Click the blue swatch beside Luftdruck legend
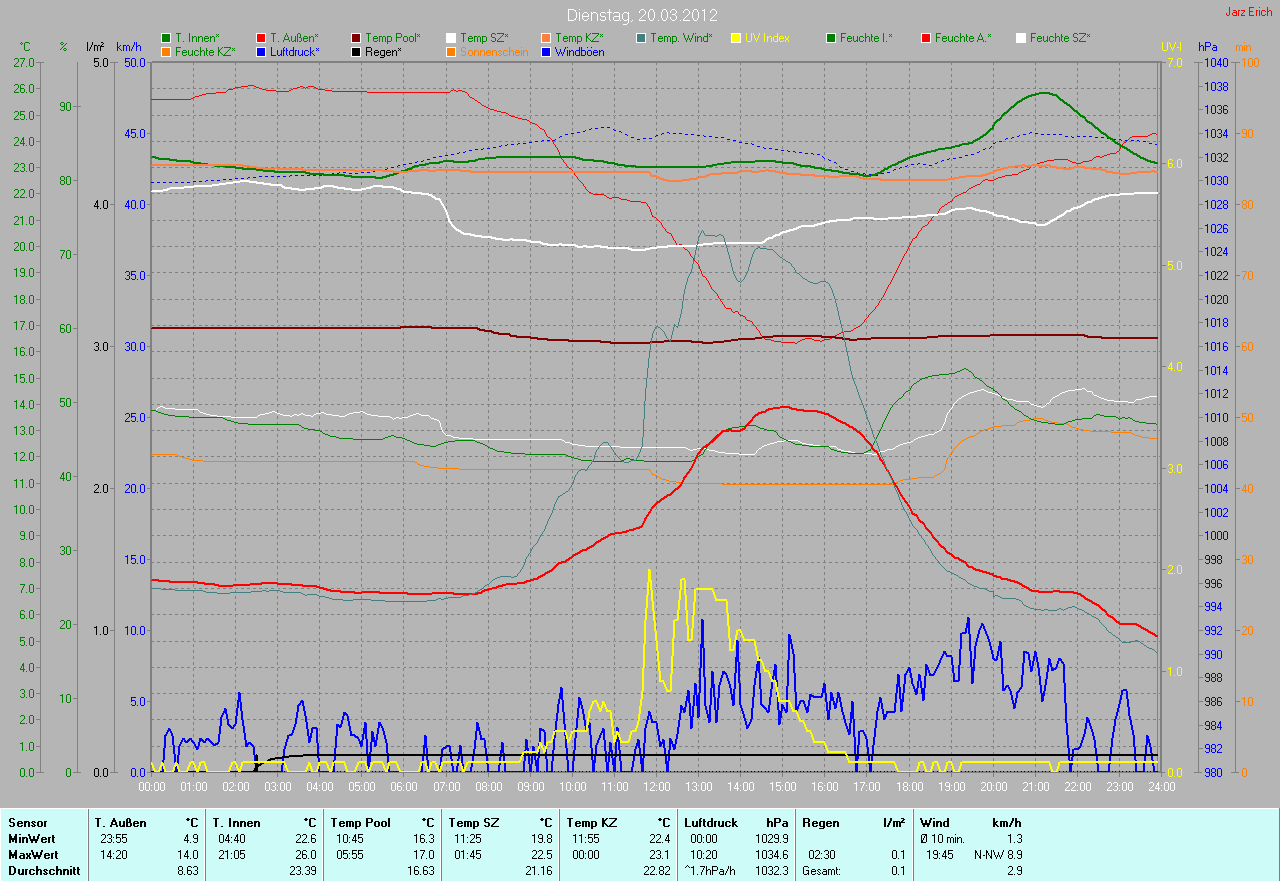This screenshot has height=881, width=1280. [x=261, y=52]
